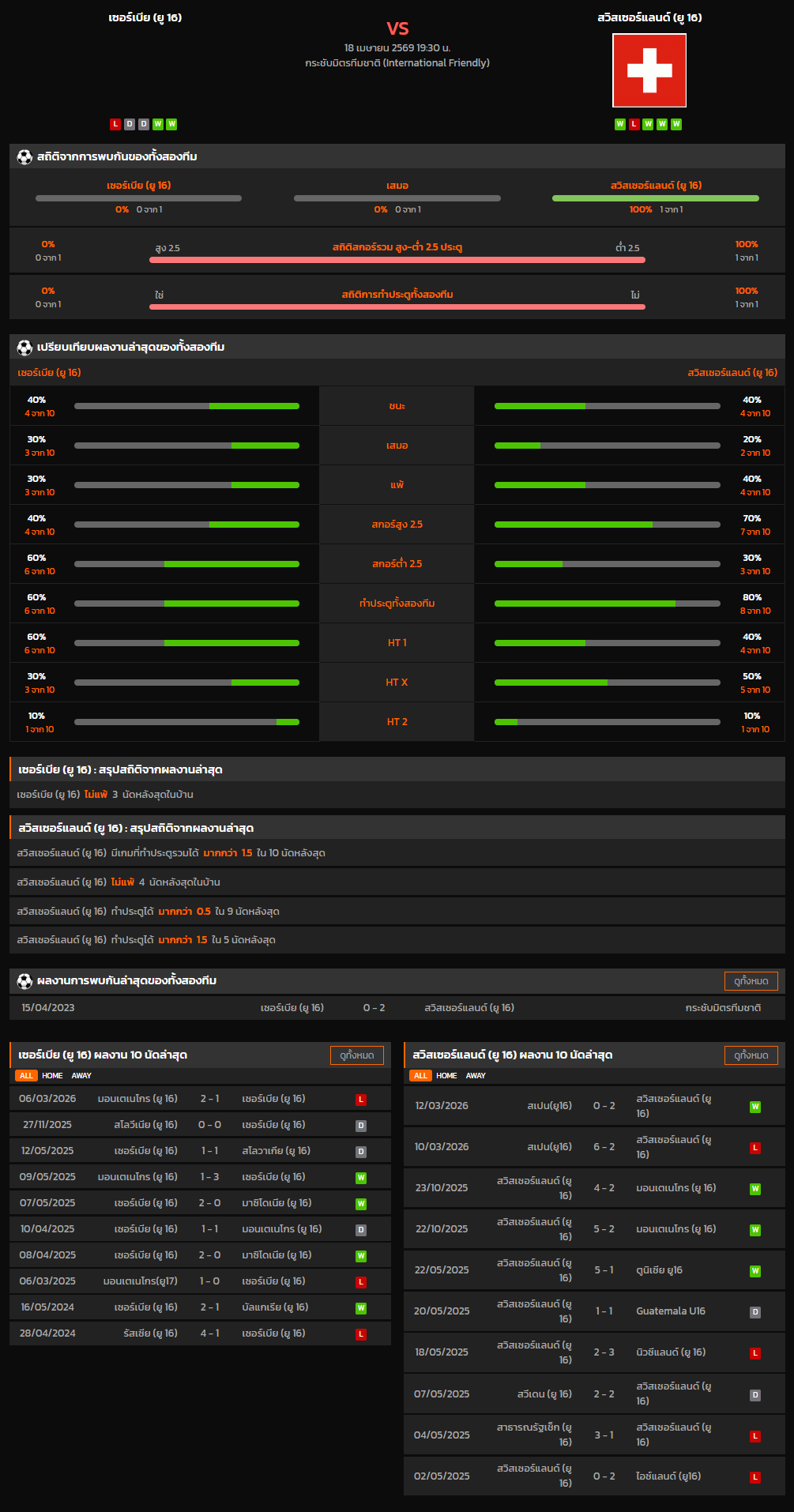Viewport: 794px width, 1512px height.
Task: Select the ALL filter in Serbia's results
Action: pos(26,1075)
